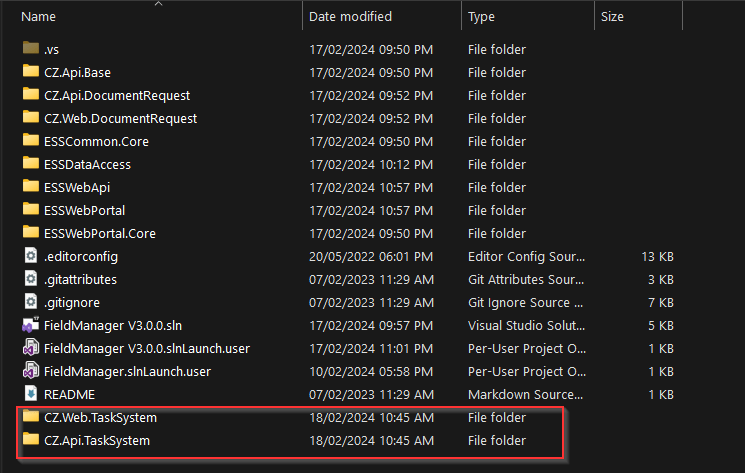Select the FieldManager V3.0.0.sln Visual Studio icon
Screen dimensions: 745x473
31,325
